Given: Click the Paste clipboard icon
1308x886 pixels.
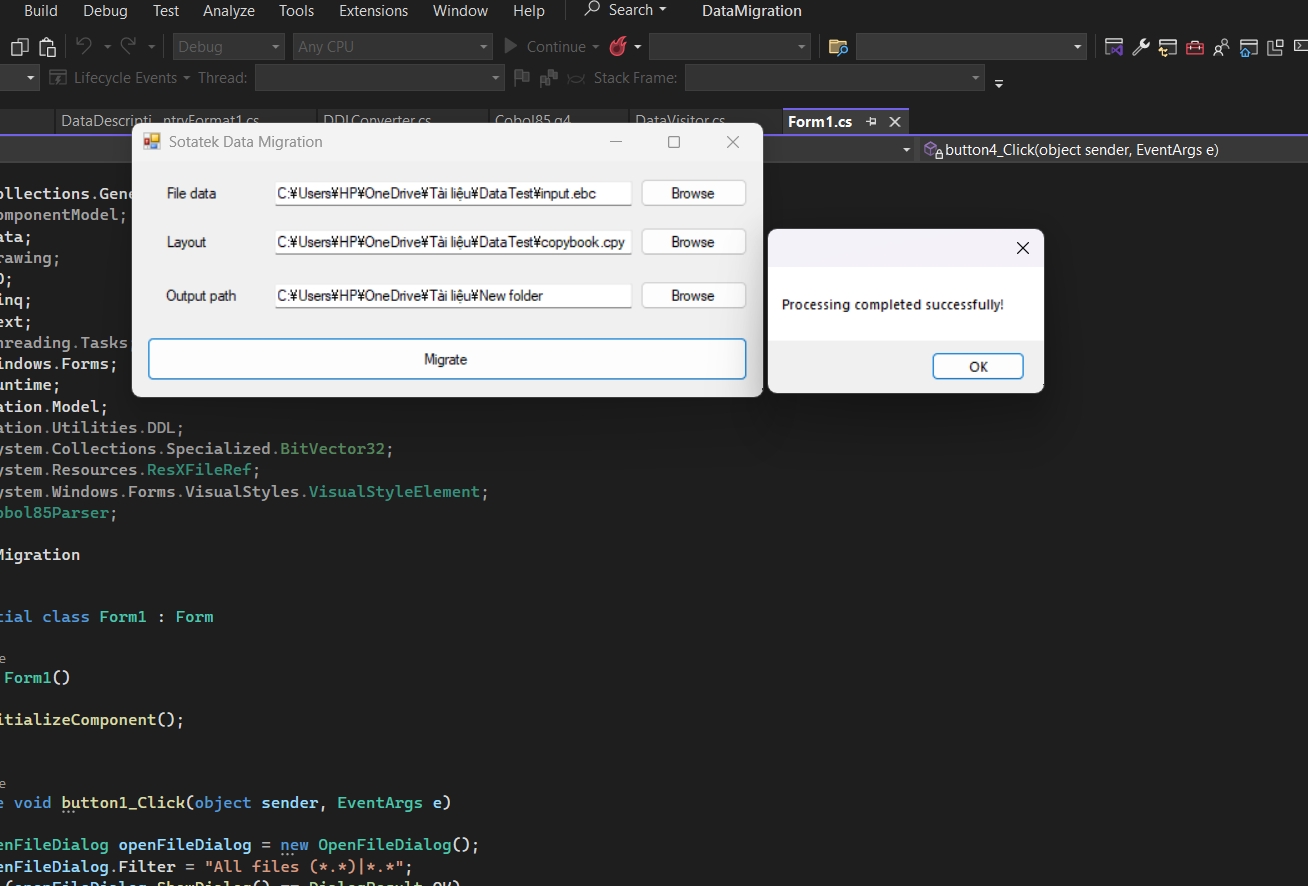Looking at the screenshot, I should pyautogui.click(x=47, y=47).
